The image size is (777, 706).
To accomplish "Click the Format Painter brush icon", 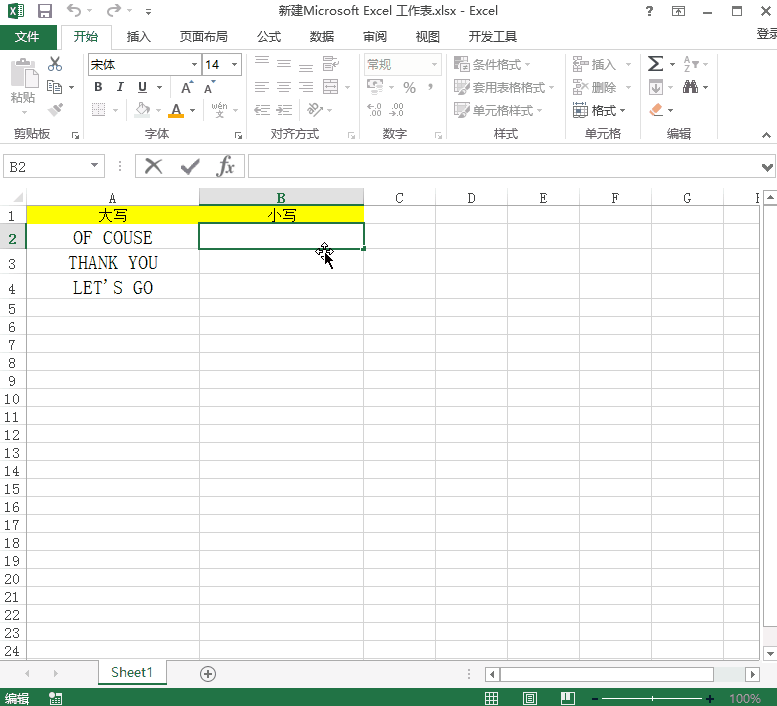I will tap(56, 109).
